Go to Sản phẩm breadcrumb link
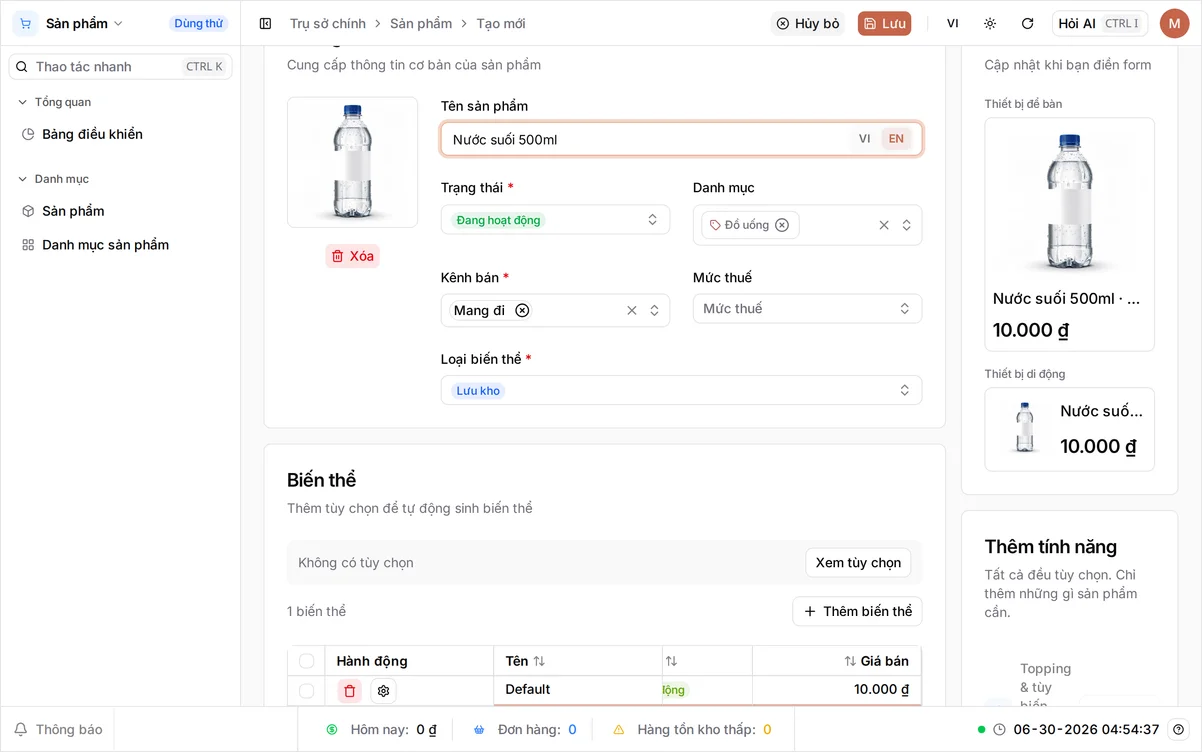Image resolution: width=1202 pixels, height=752 pixels. (421, 23)
